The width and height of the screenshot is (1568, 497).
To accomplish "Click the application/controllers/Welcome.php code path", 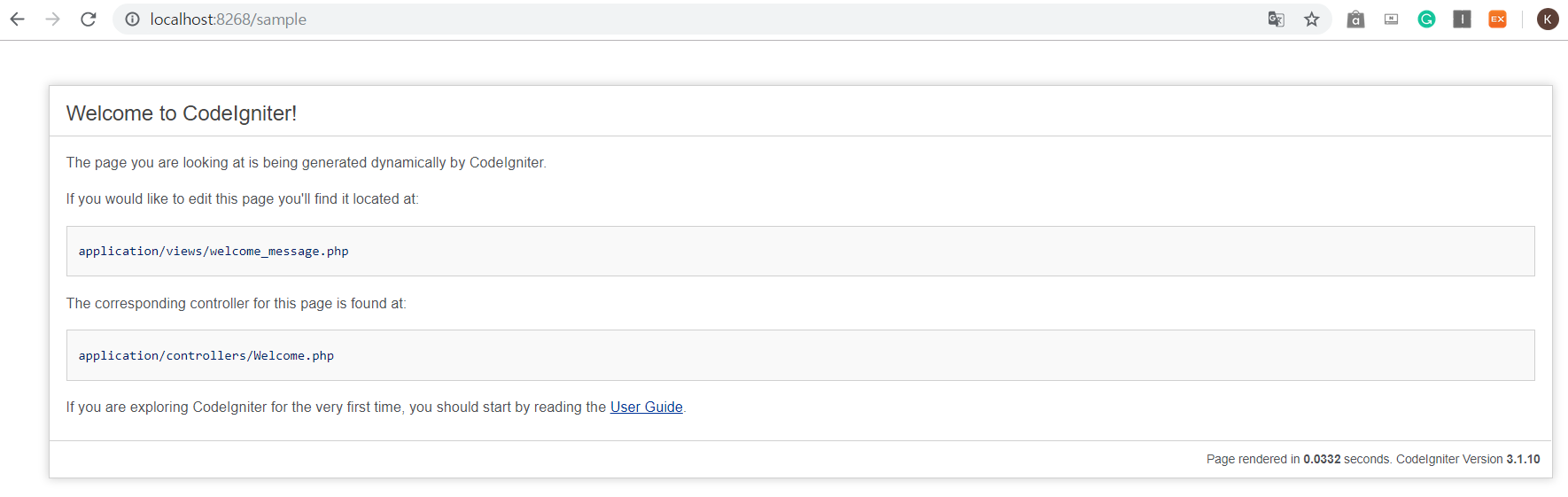I will [206, 356].
